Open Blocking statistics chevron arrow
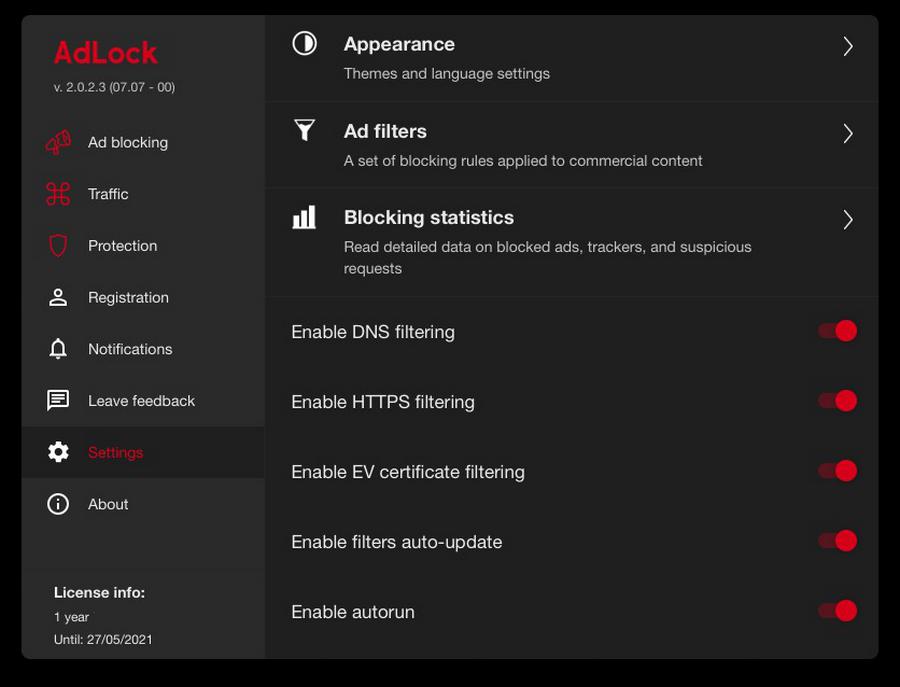Image resolution: width=900 pixels, height=687 pixels. (848, 219)
